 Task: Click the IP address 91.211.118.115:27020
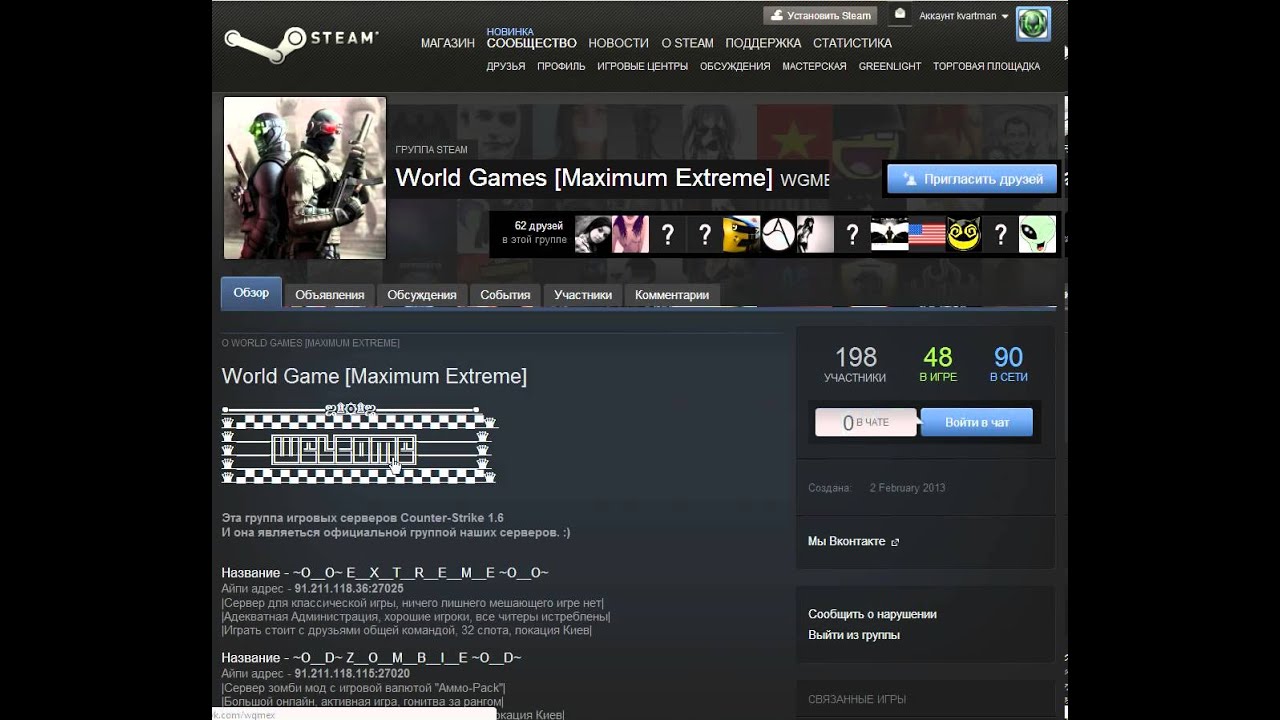coord(352,674)
